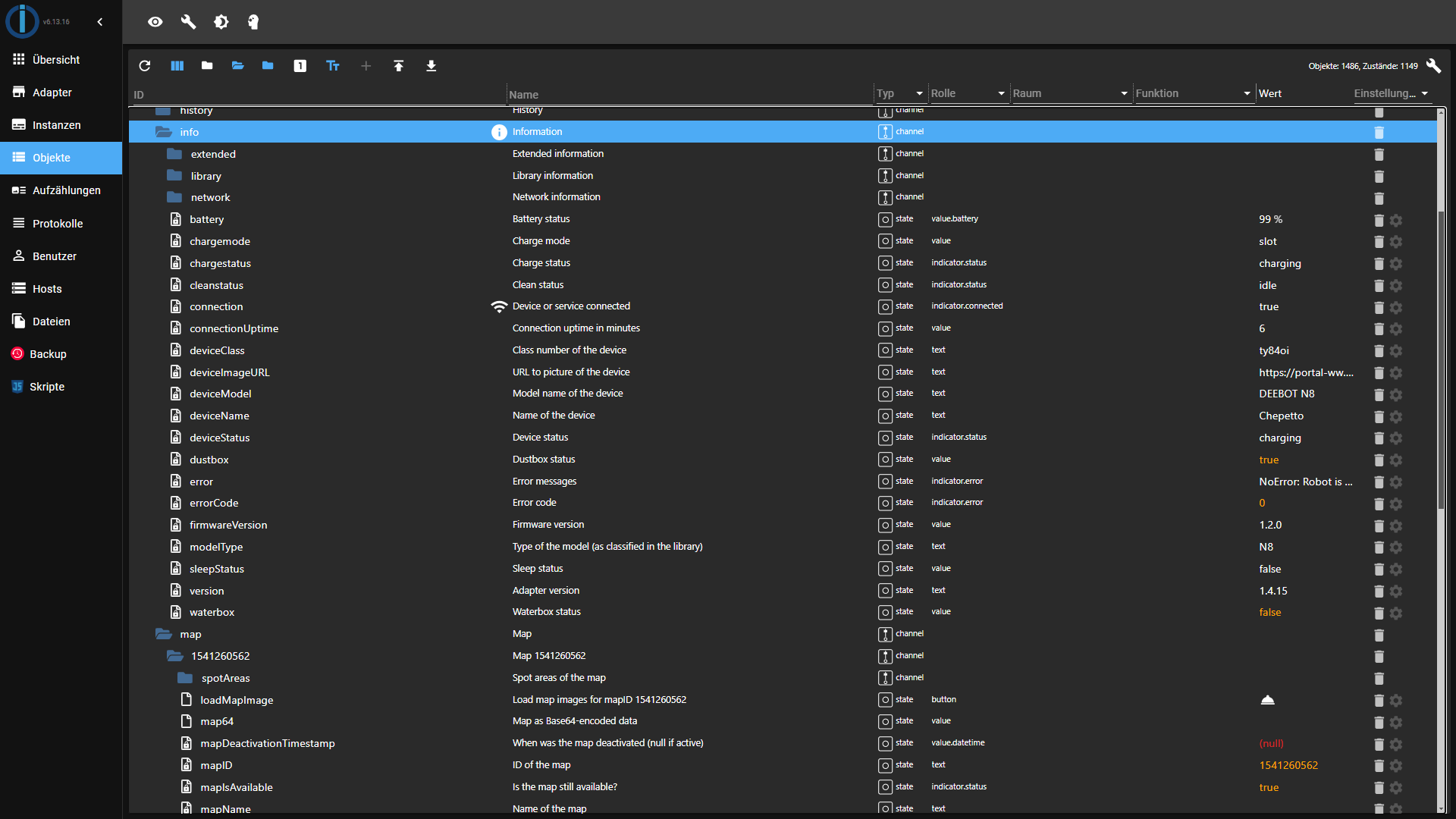Select the sleepStatus row
This screenshot has height=819, width=1456.
783,569
